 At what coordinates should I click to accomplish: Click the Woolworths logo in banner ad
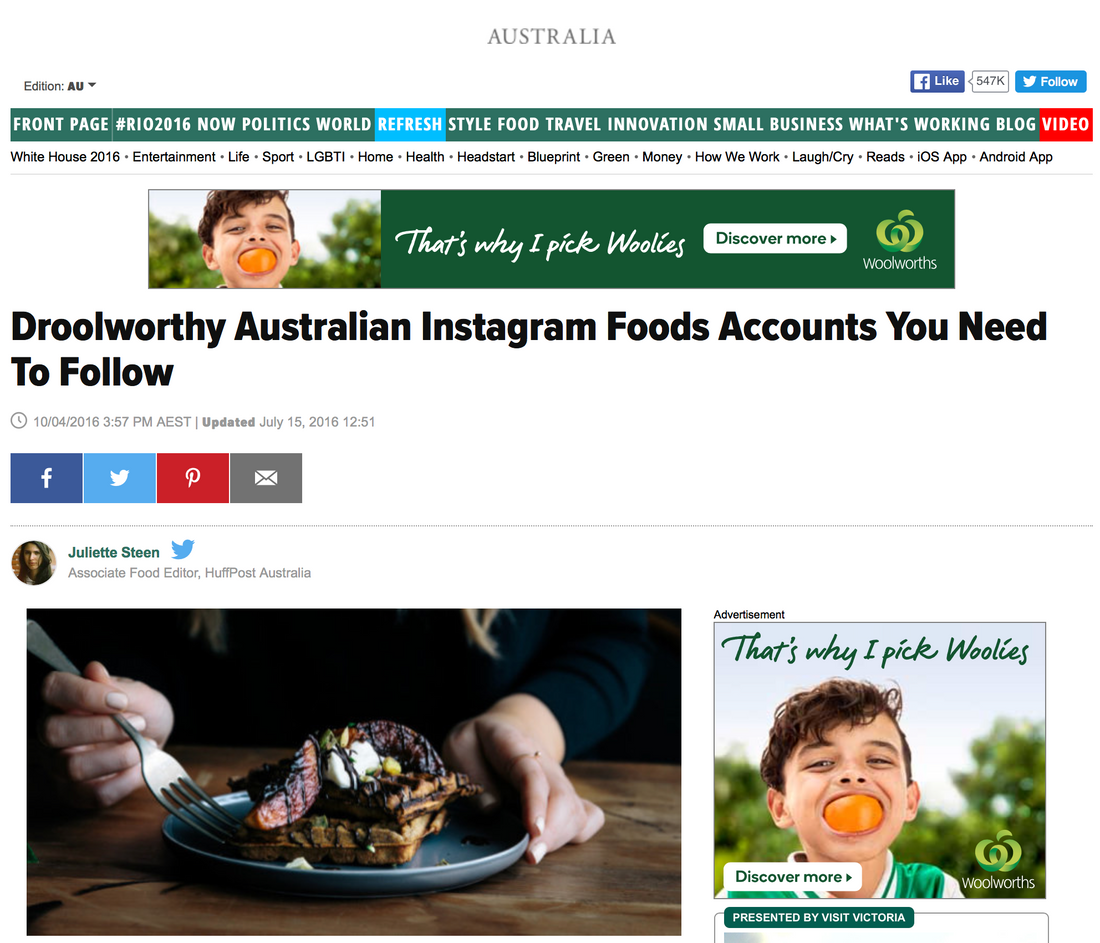pos(899,240)
